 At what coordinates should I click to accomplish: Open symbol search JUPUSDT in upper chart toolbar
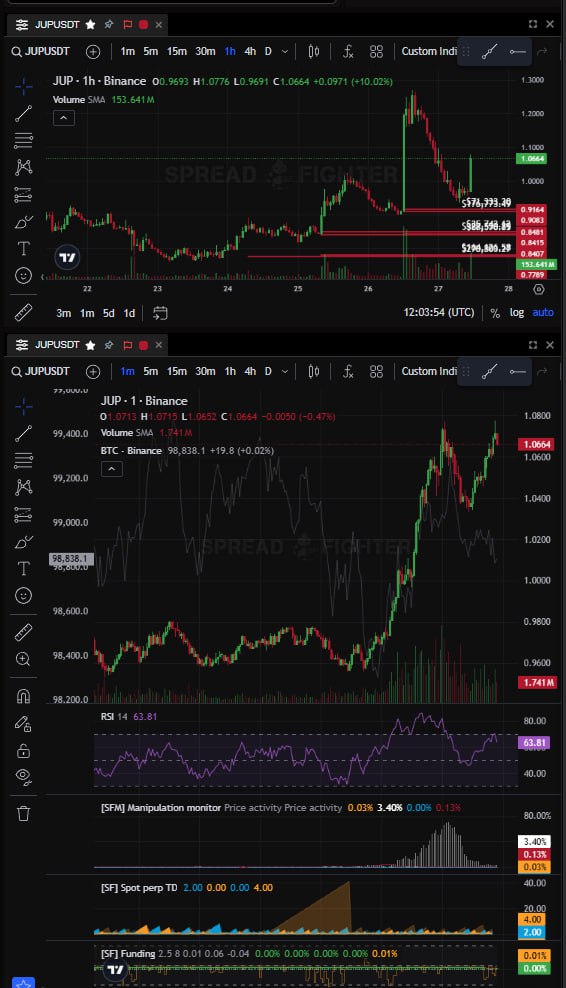pos(40,52)
